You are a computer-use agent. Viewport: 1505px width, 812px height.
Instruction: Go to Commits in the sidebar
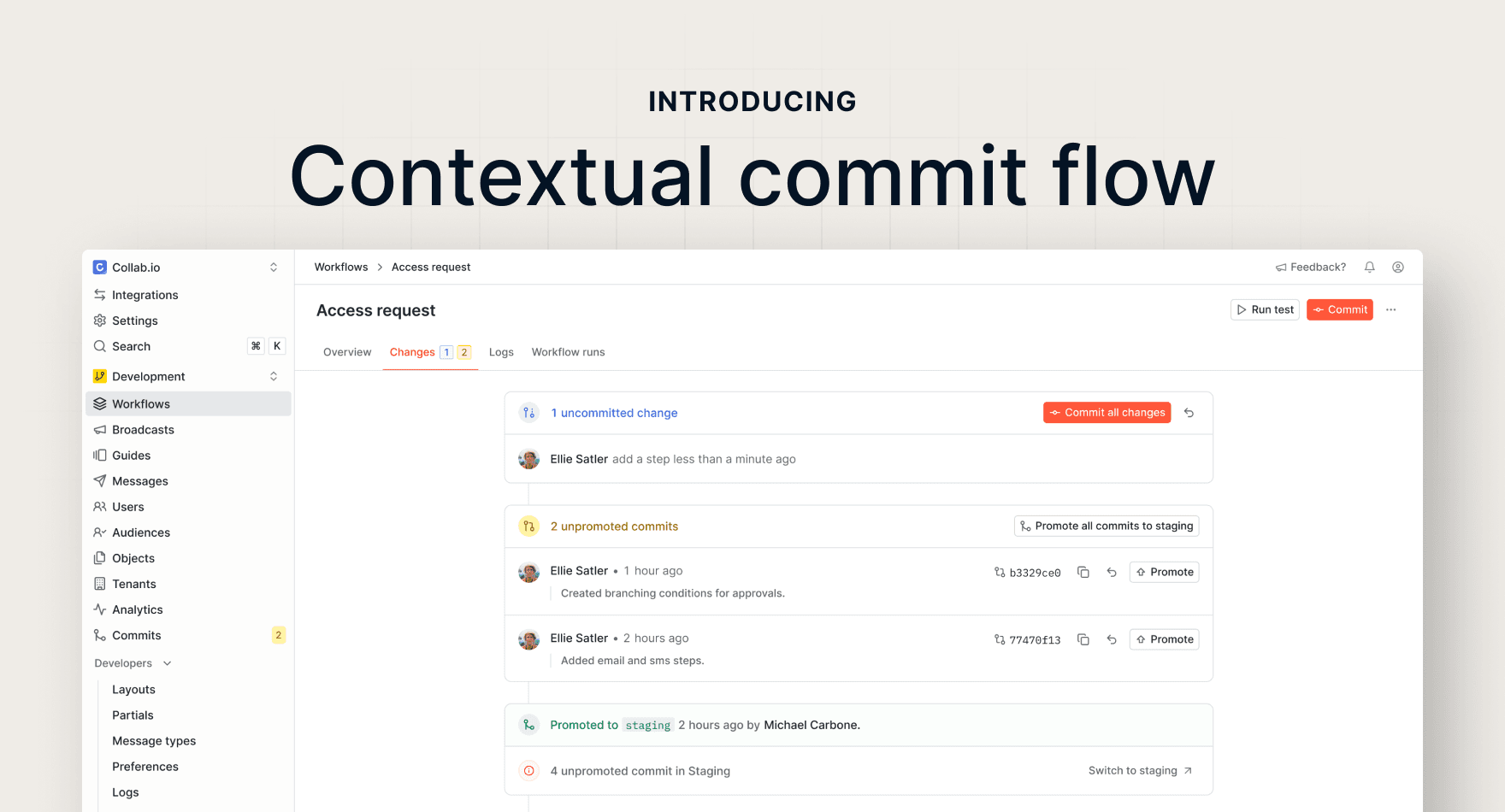(137, 635)
